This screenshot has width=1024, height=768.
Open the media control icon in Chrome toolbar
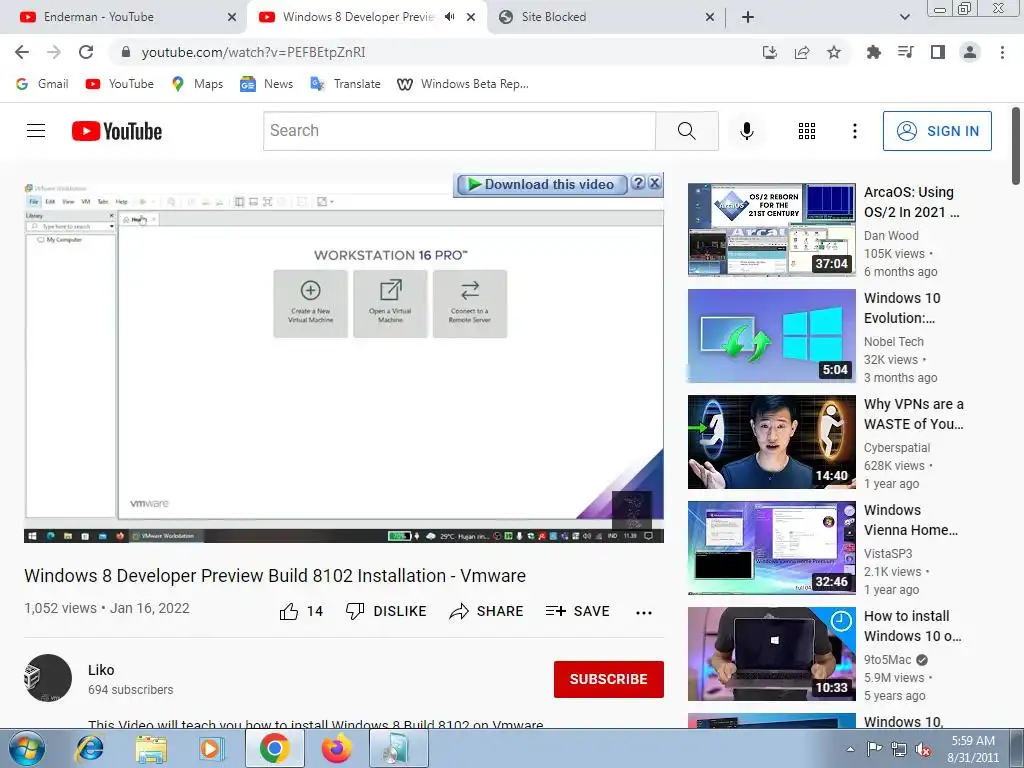(905, 52)
